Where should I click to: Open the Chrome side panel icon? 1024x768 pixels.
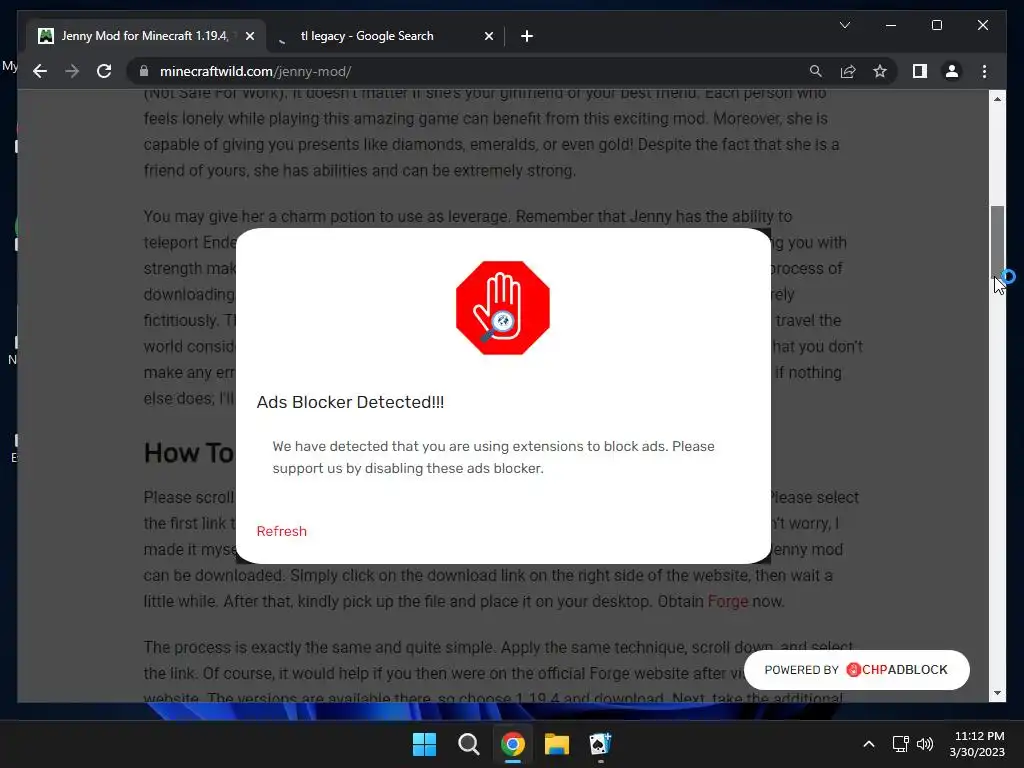click(x=920, y=71)
